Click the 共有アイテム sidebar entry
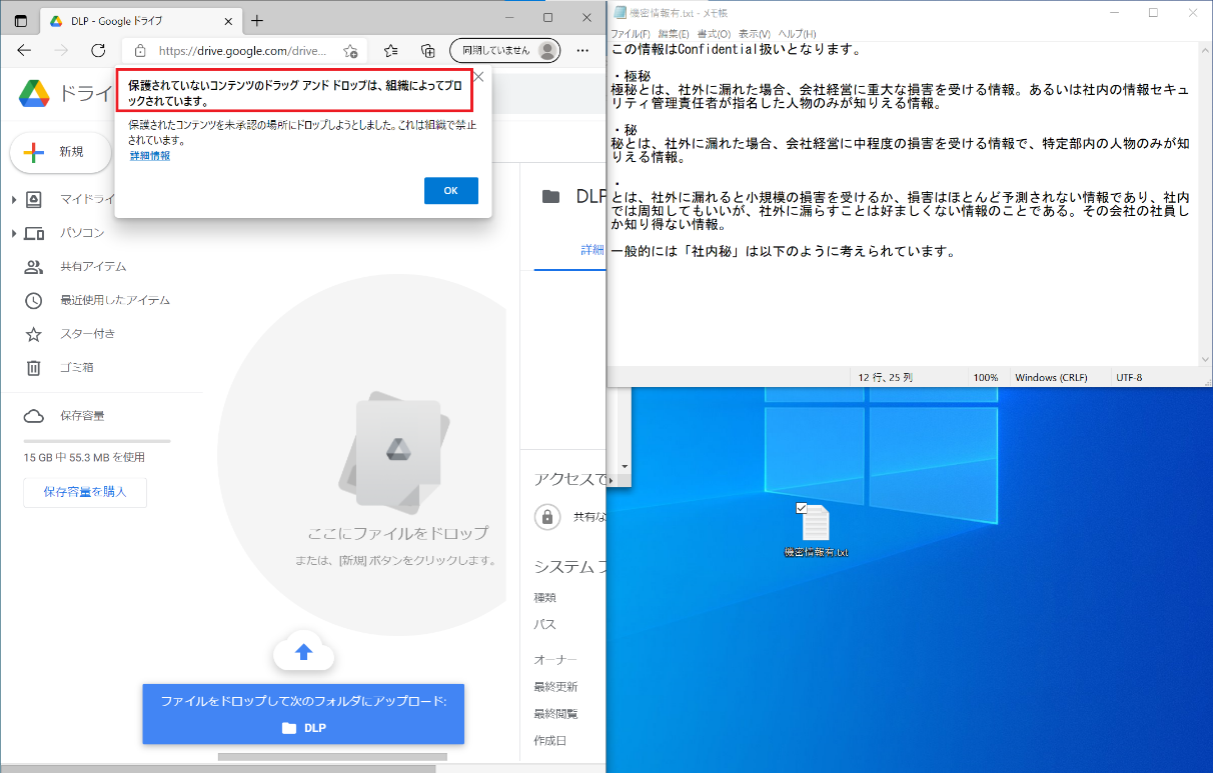Viewport: 1216px width, 776px height. (x=93, y=267)
